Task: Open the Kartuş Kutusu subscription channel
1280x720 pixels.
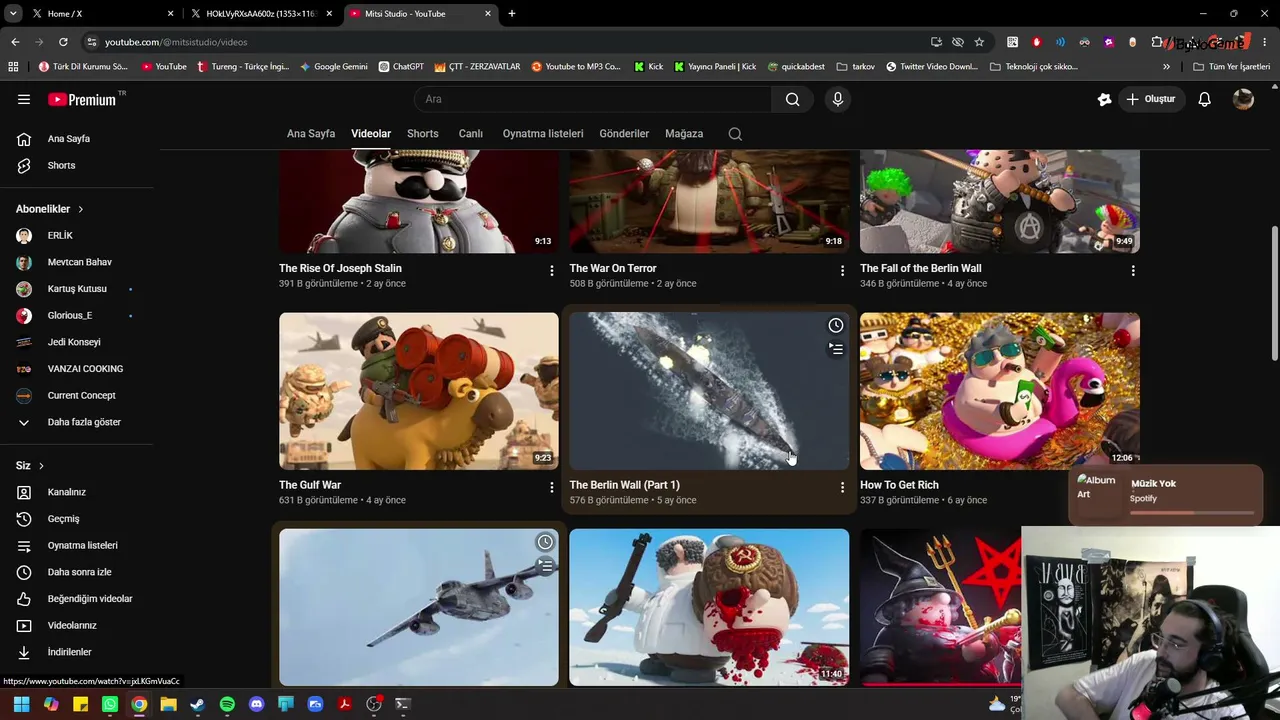Action: tap(76, 289)
